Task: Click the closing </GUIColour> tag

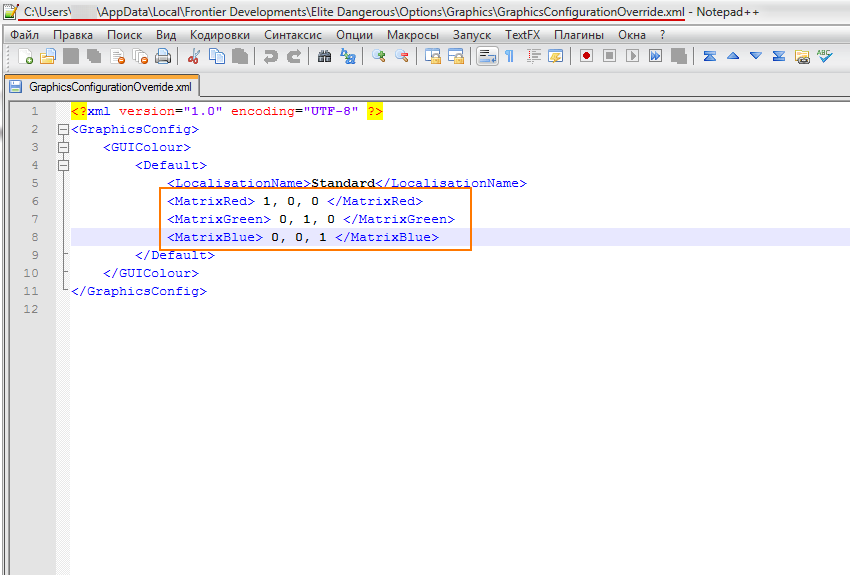Action: click(151, 273)
